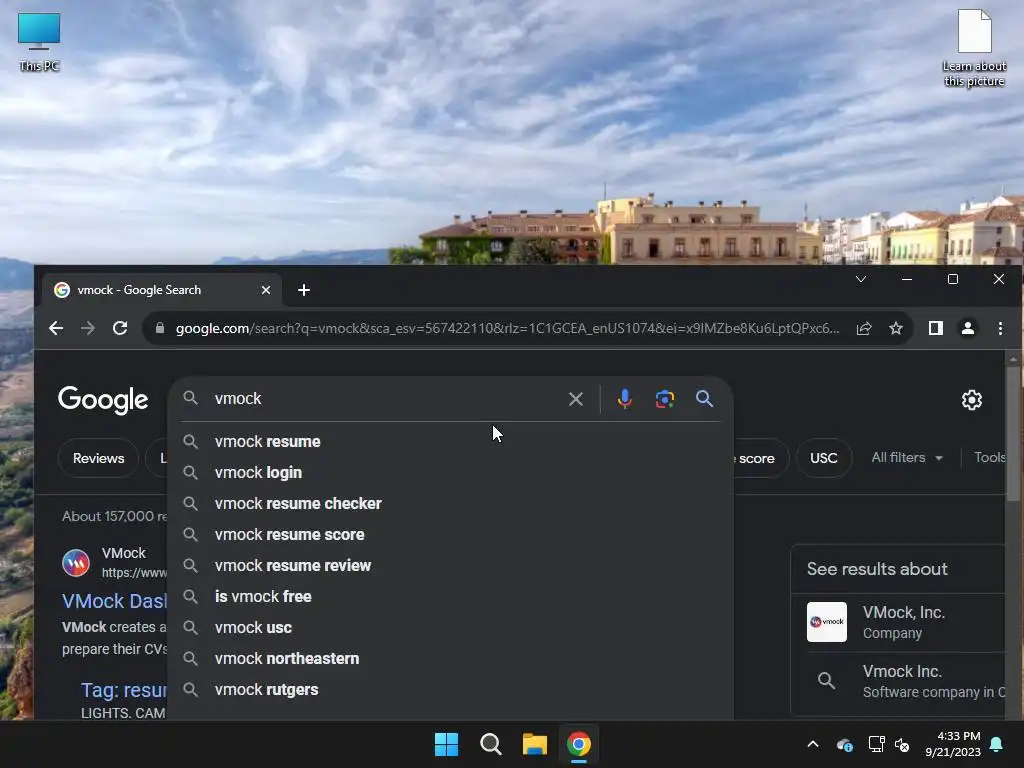The height and width of the screenshot is (768, 1024).
Task: Click the Chrome forward arrow button
Action: coord(88,328)
